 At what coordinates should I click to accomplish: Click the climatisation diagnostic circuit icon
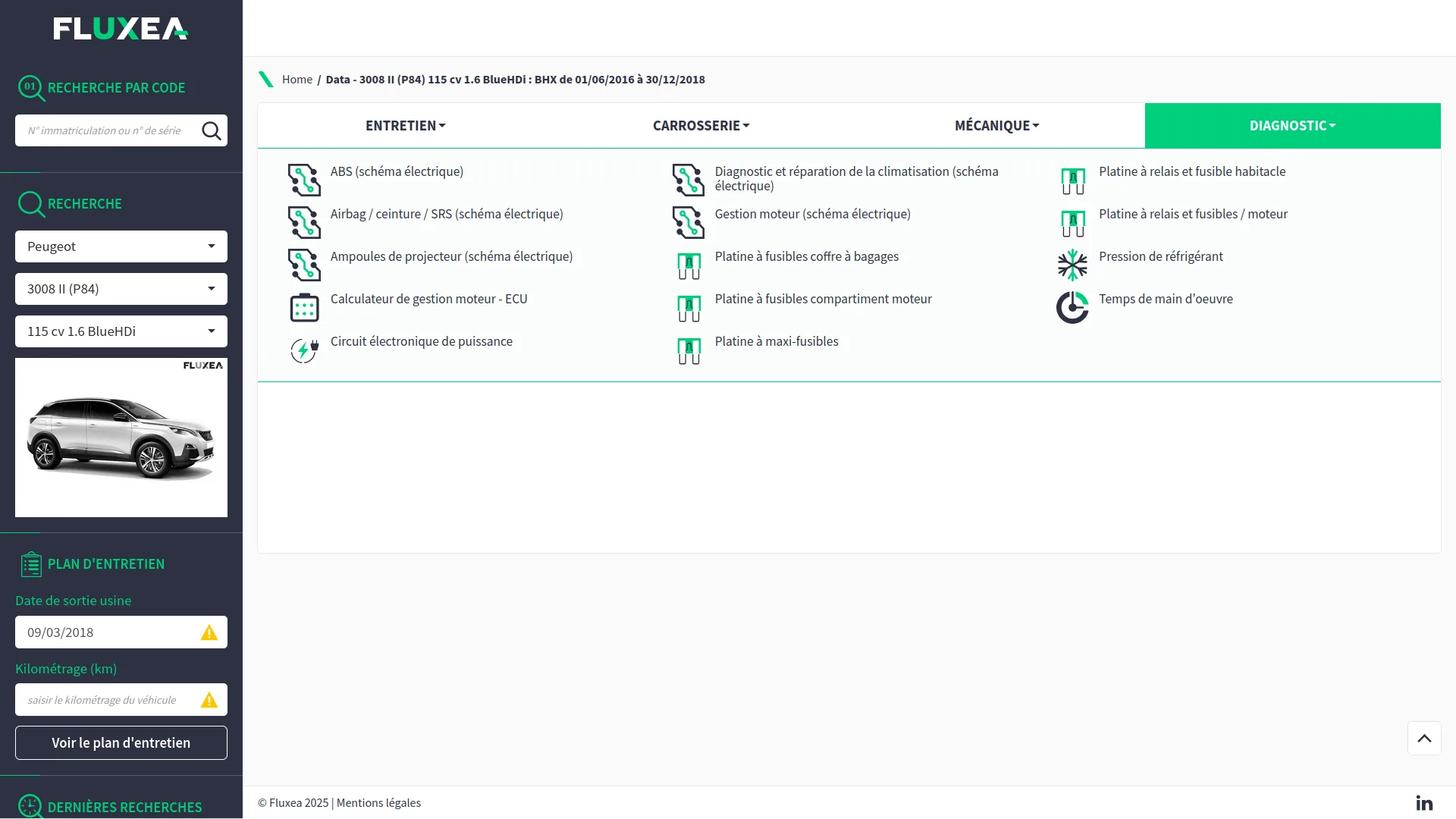[689, 180]
